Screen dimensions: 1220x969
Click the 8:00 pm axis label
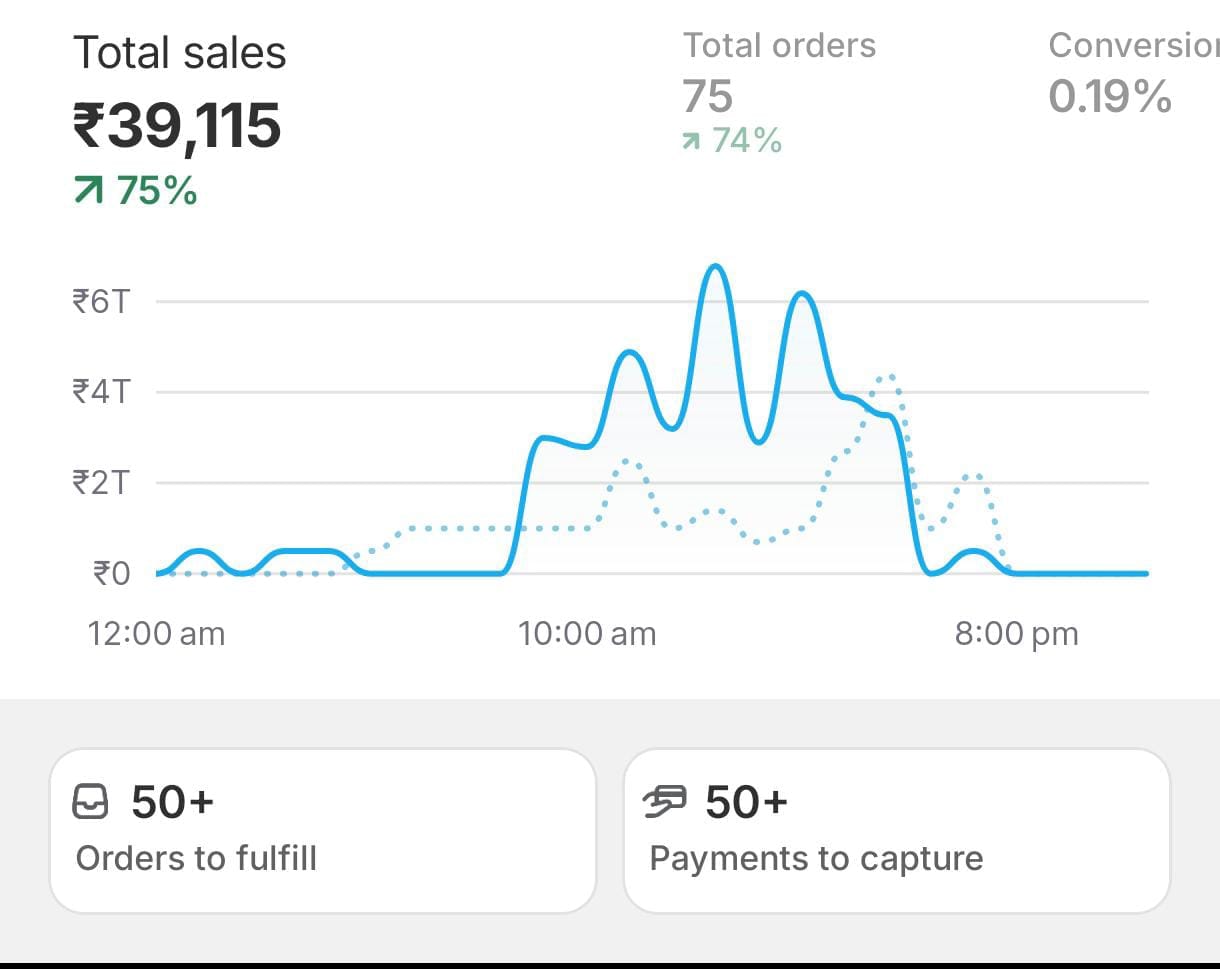click(1016, 634)
